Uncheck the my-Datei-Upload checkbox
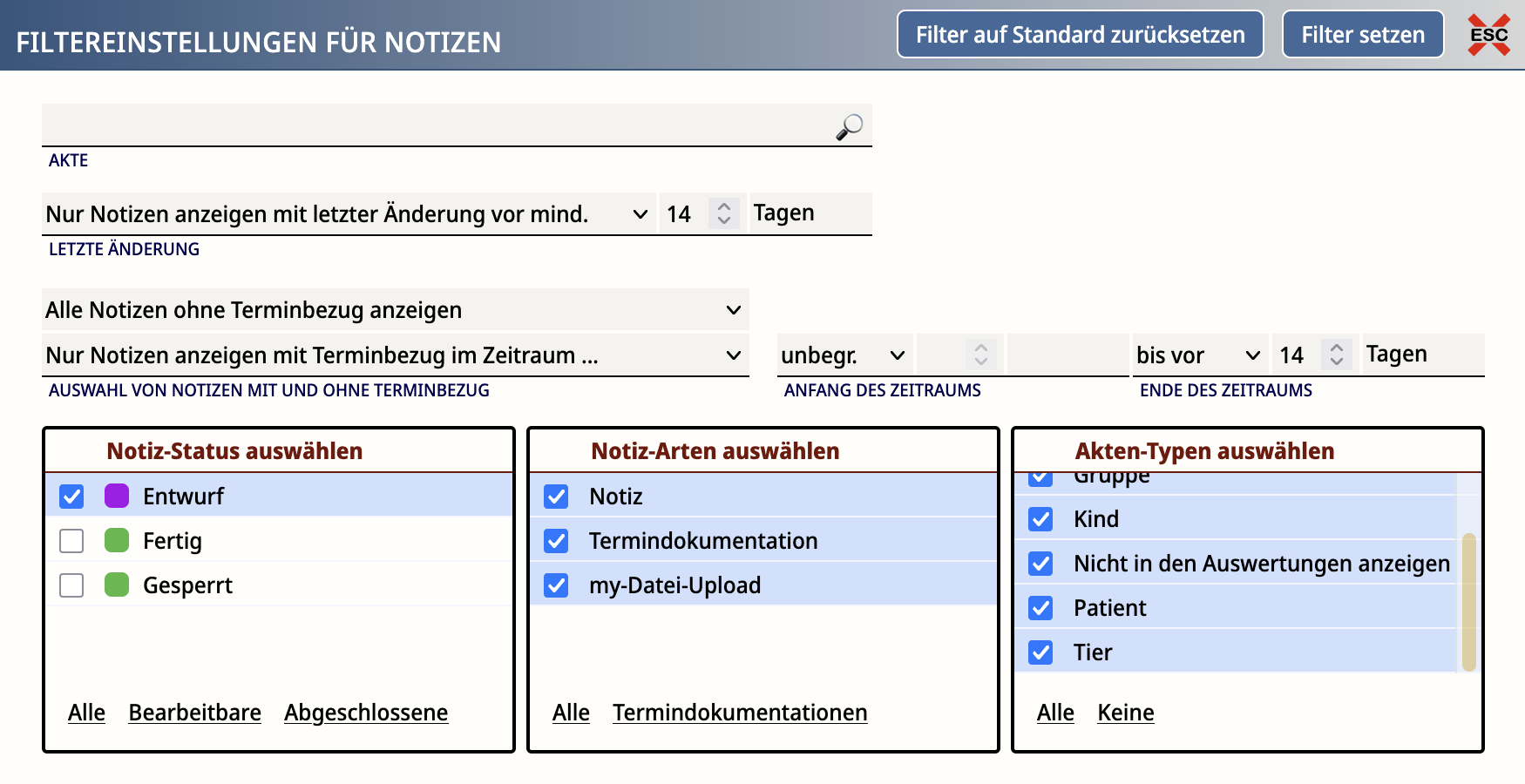Image resolution: width=1525 pixels, height=784 pixels. click(556, 585)
